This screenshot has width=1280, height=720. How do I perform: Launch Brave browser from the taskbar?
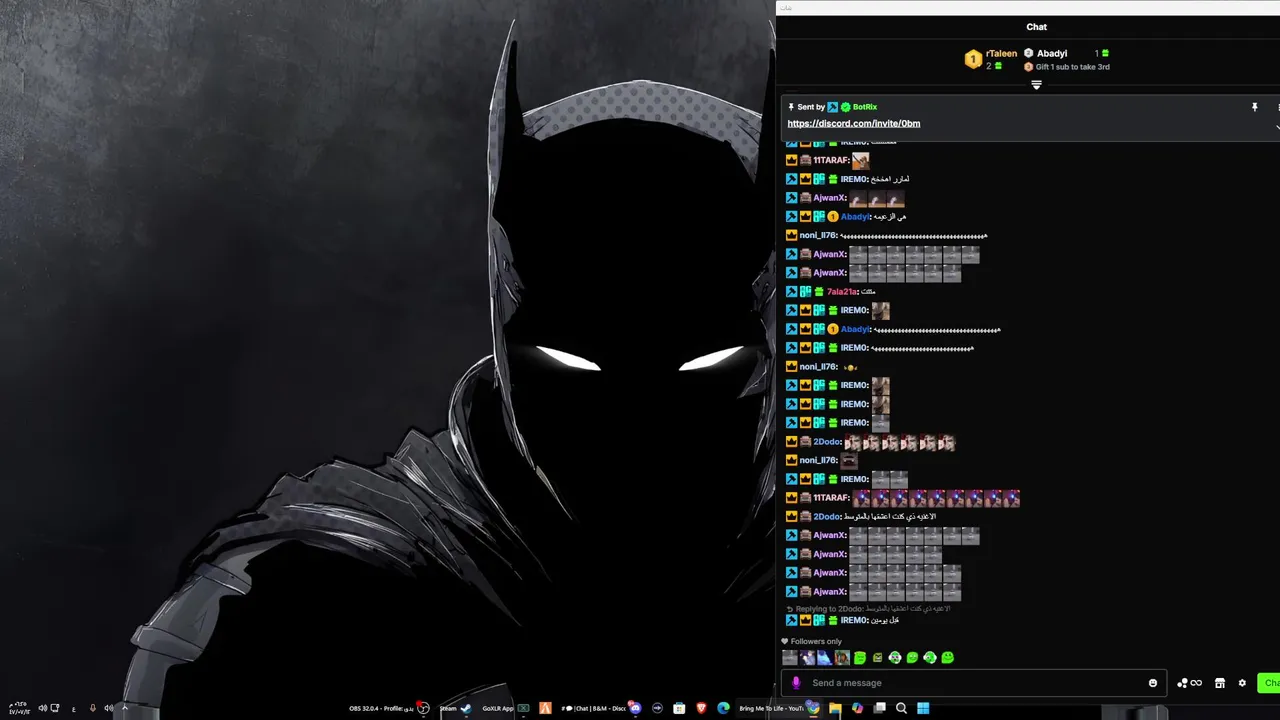point(701,708)
